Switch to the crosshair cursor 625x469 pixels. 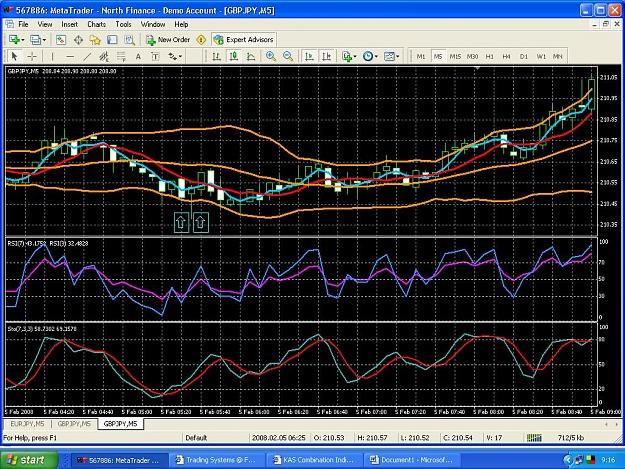click(32, 57)
